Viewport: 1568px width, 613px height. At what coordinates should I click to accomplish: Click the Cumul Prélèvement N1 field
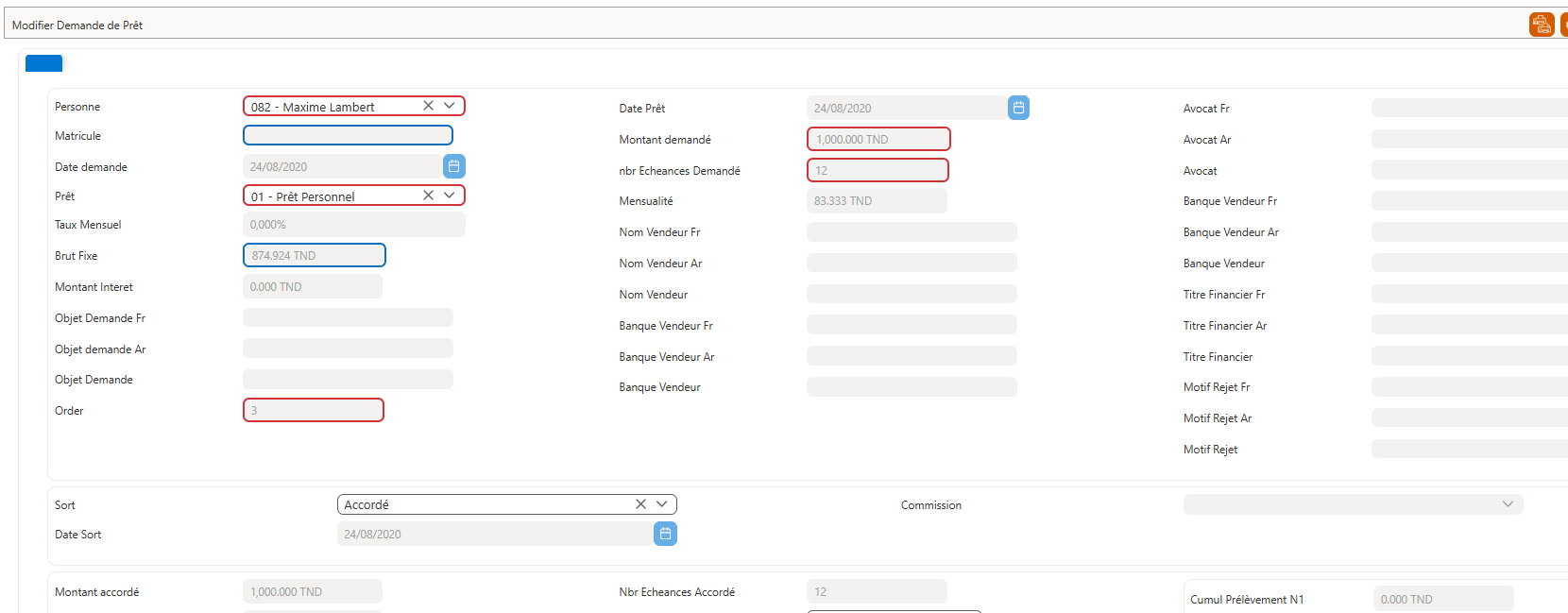1443,599
